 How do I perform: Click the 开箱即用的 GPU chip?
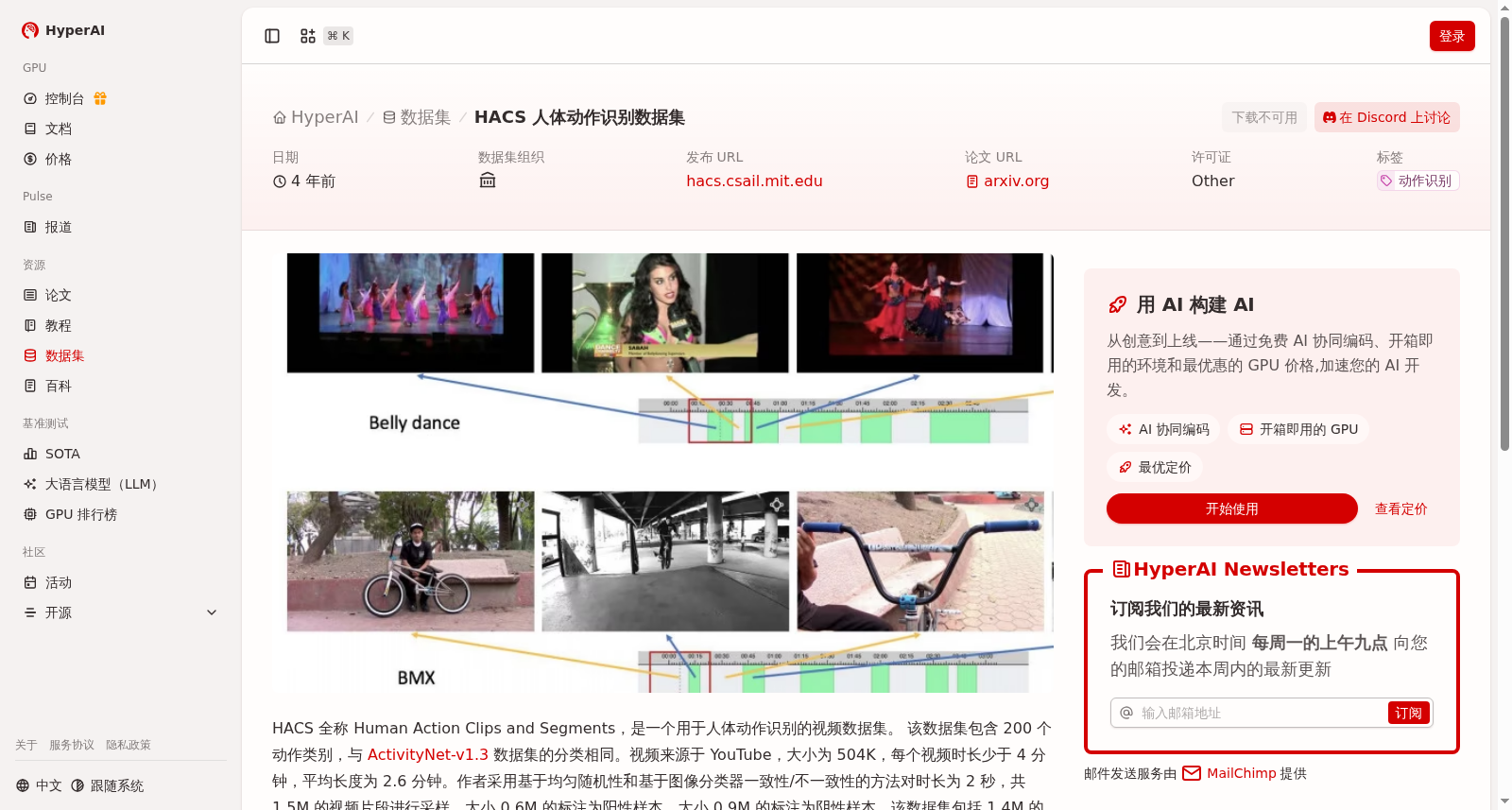pyautogui.click(x=1298, y=429)
